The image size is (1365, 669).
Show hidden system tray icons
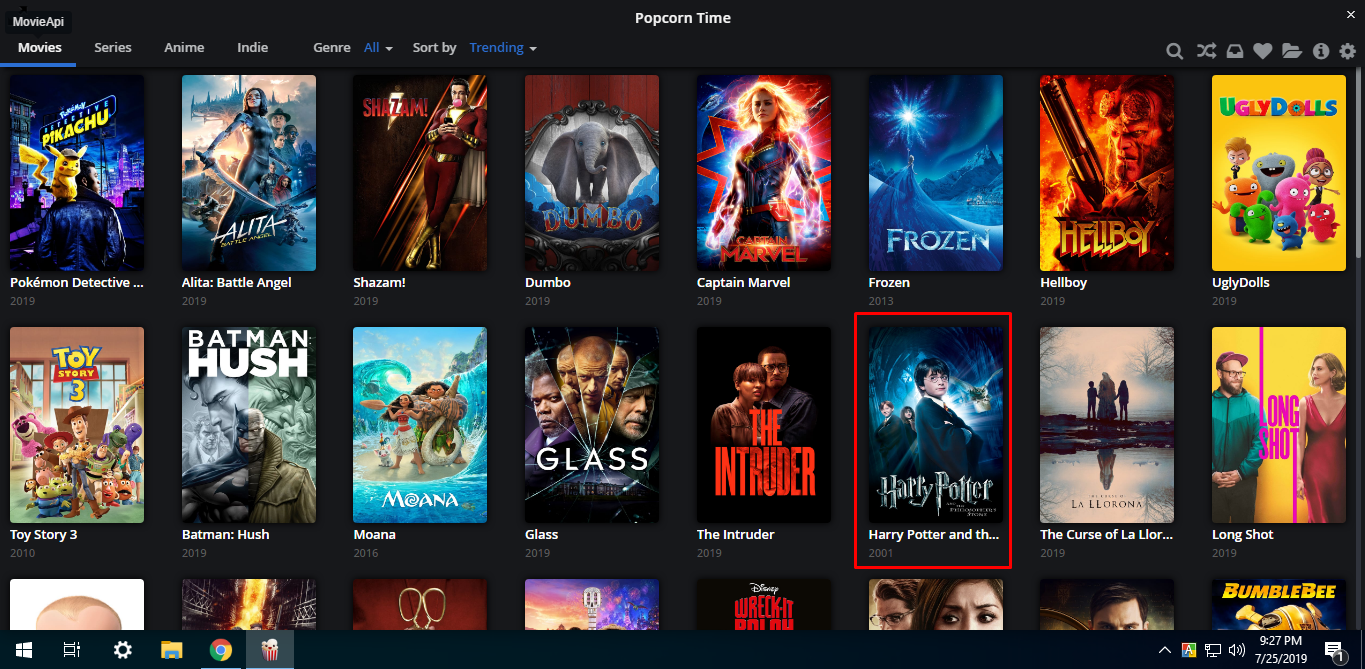click(1164, 650)
